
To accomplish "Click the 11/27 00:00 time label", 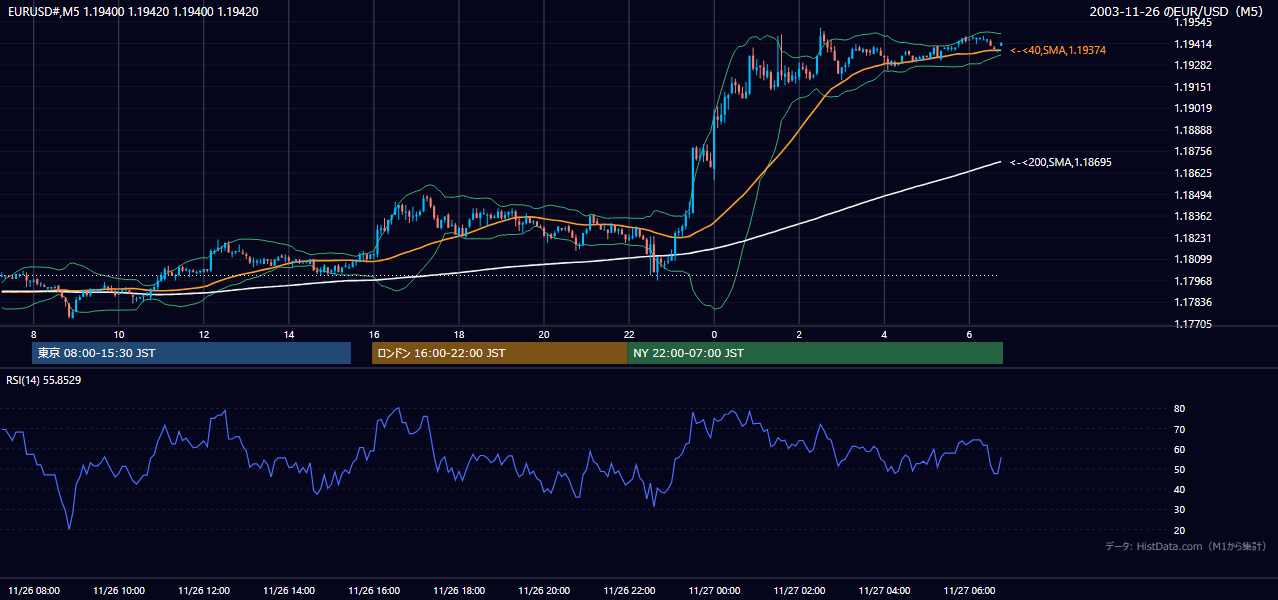I will tap(714, 591).
